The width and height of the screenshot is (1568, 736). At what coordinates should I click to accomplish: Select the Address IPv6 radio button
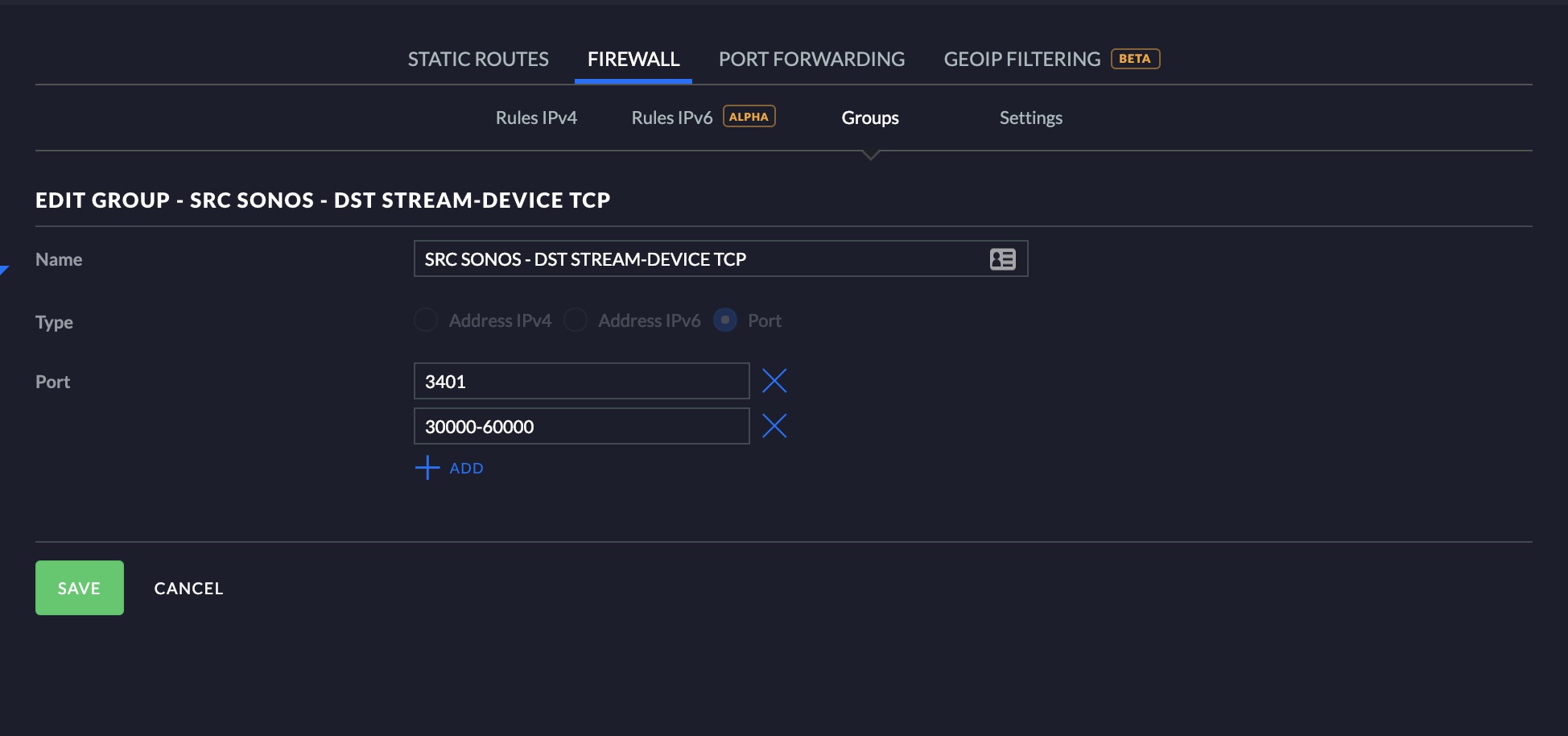(x=576, y=320)
